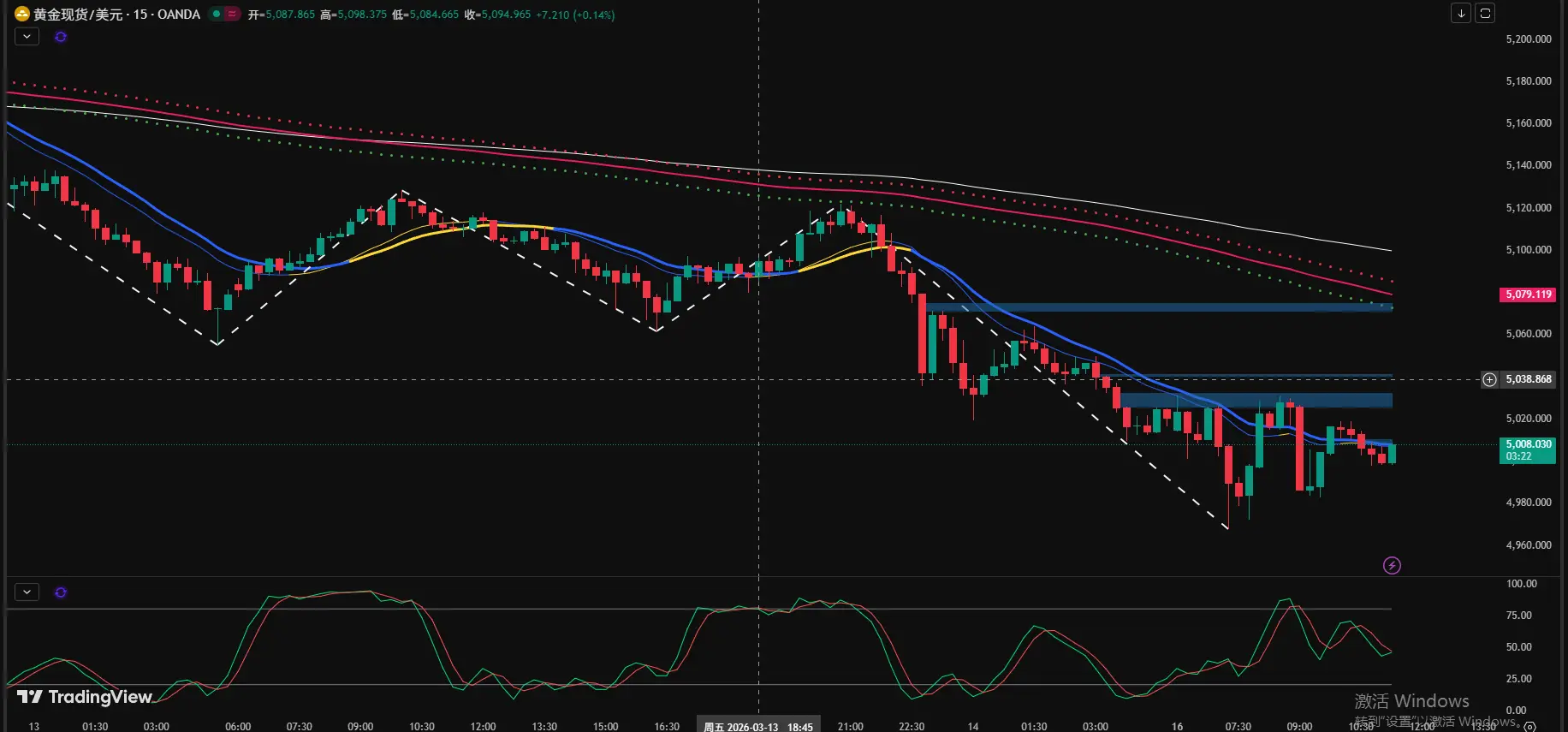Image resolution: width=1568 pixels, height=732 pixels.
Task: Click the purple refresh icon in oscillator pane
Action: [61, 592]
